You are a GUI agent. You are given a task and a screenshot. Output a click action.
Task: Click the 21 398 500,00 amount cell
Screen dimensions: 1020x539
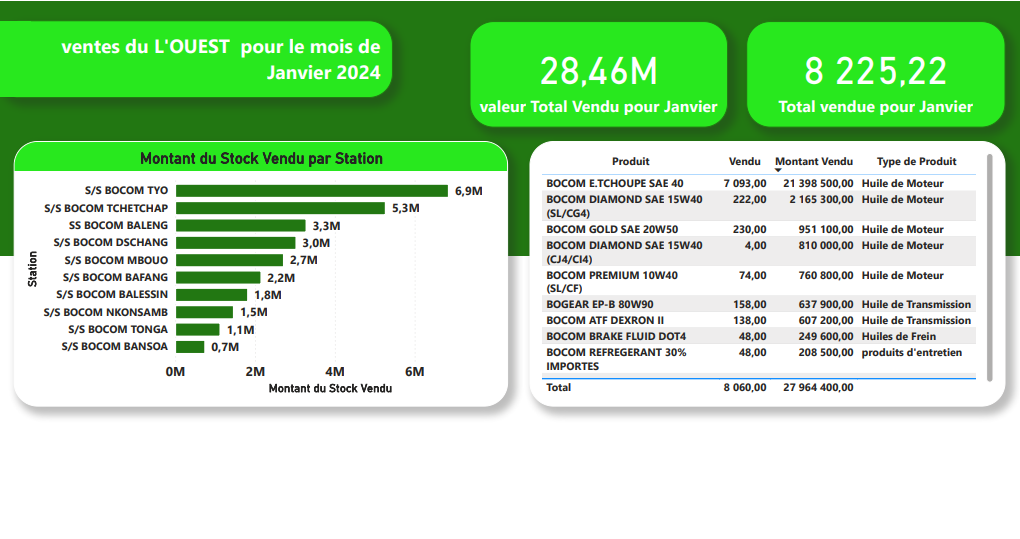coord(818,183)
